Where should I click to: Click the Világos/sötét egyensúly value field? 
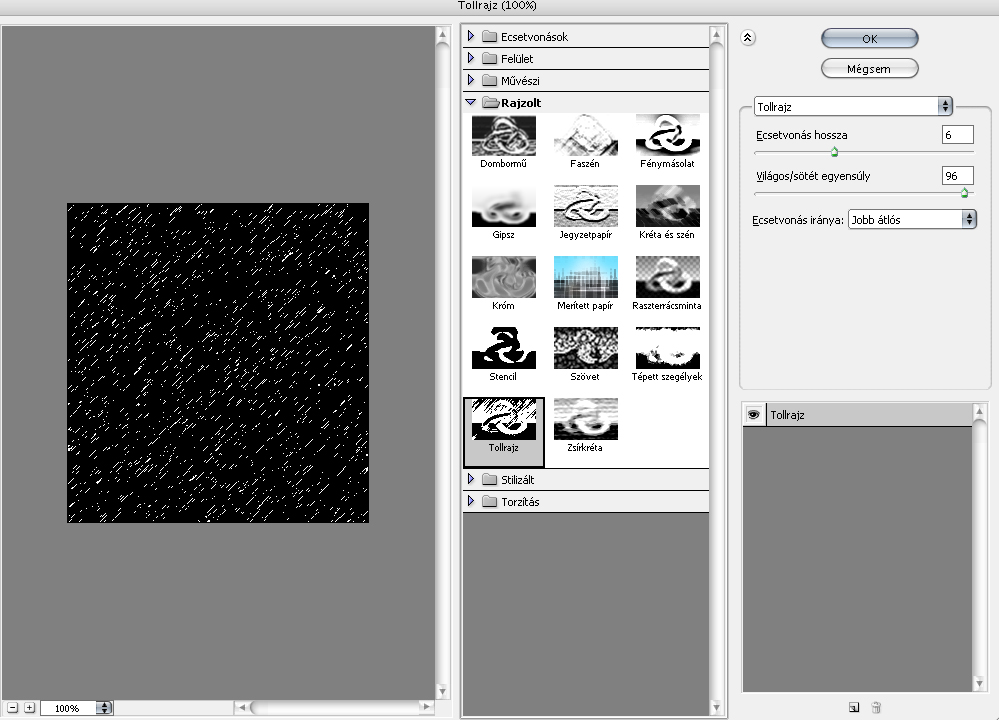(958, 175)
